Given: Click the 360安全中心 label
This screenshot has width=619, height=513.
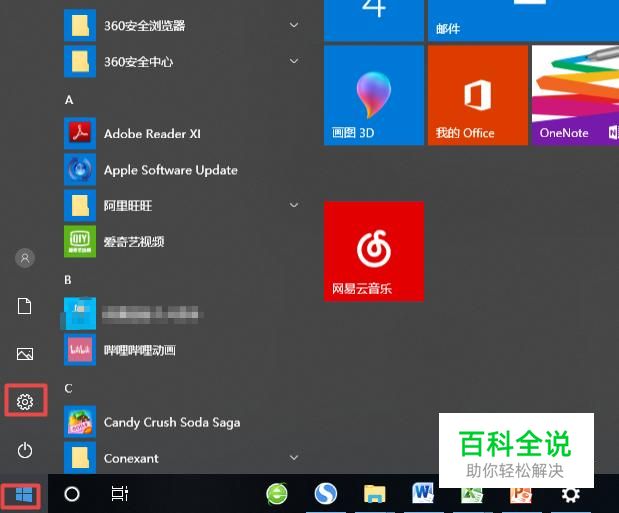Looking at the screenshot, I should coord(139,62).
